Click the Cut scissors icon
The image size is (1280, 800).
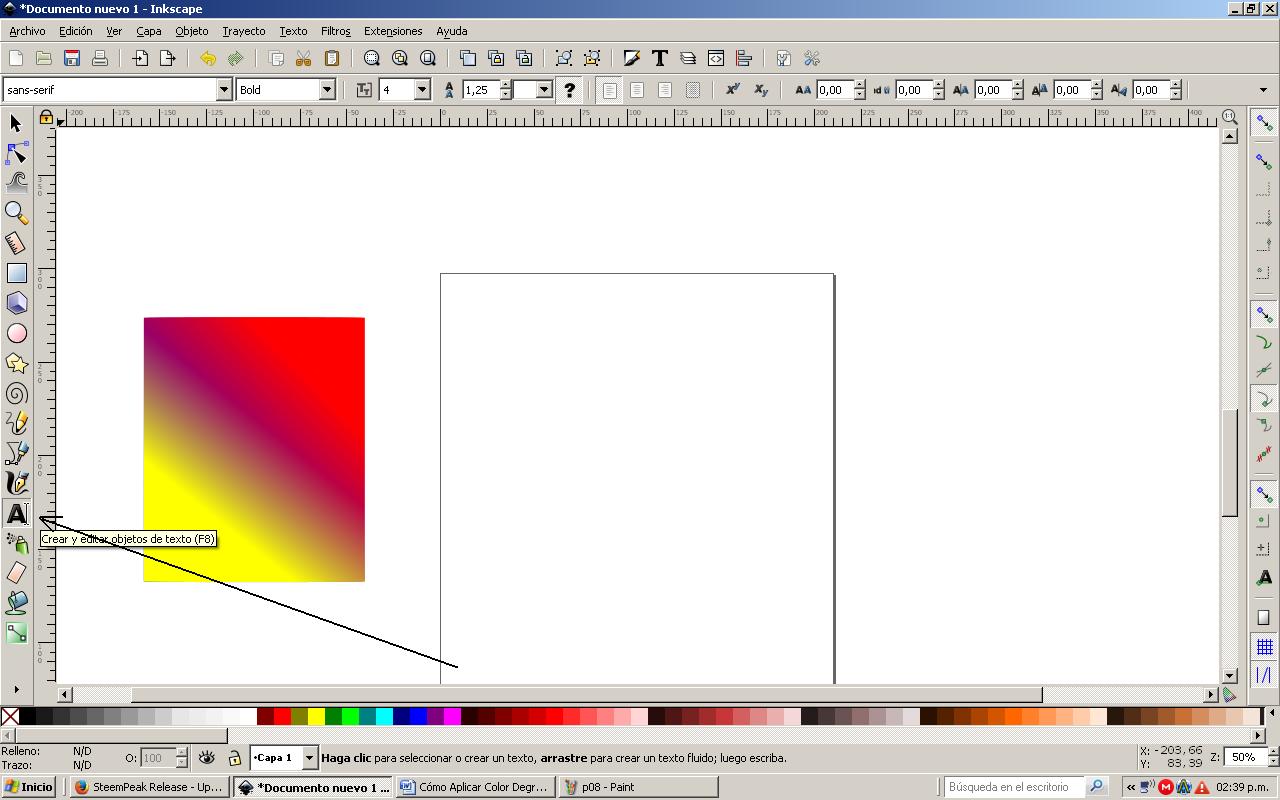[x=304, y=58]
